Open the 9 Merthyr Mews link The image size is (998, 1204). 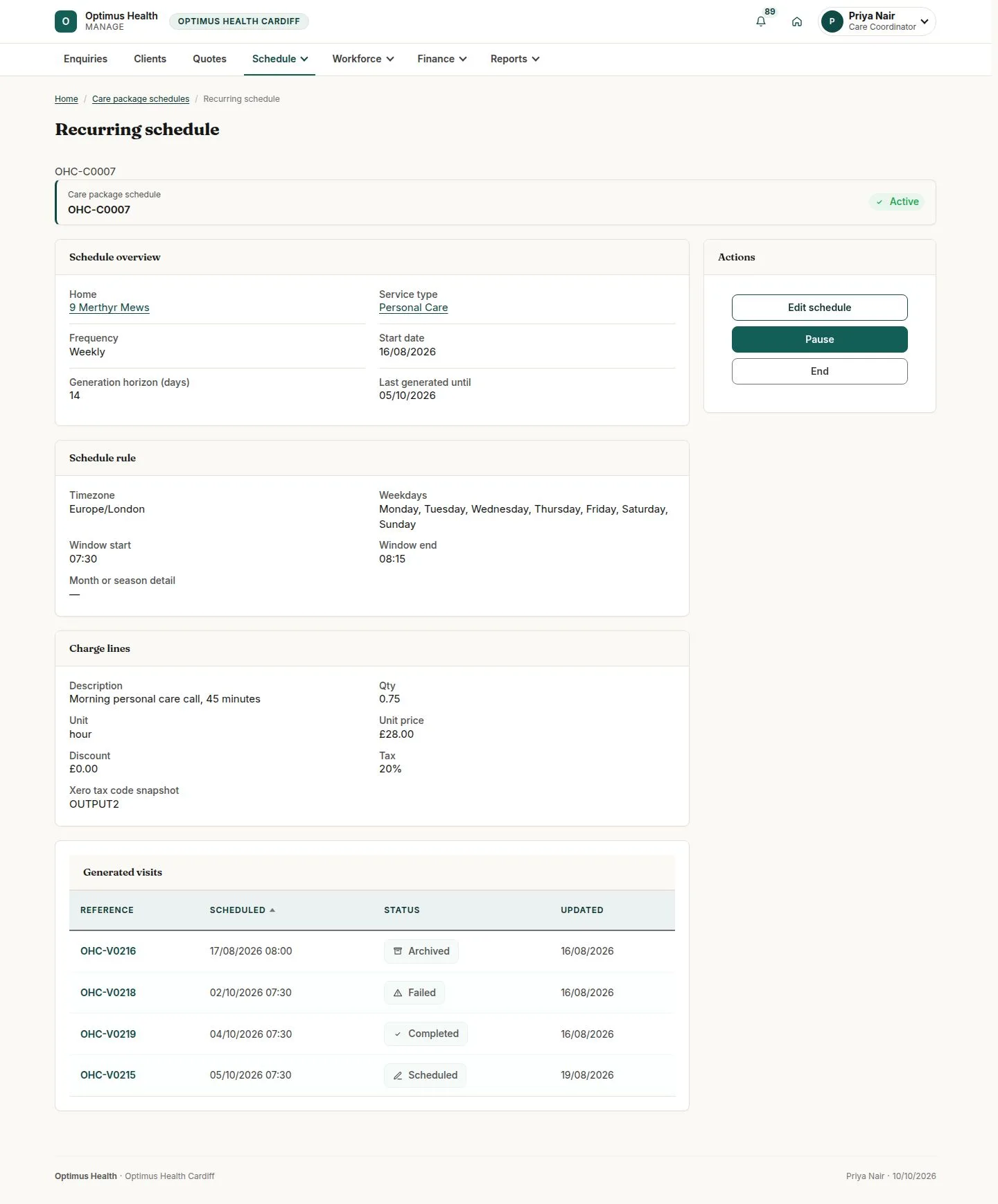tap(110, 308)
